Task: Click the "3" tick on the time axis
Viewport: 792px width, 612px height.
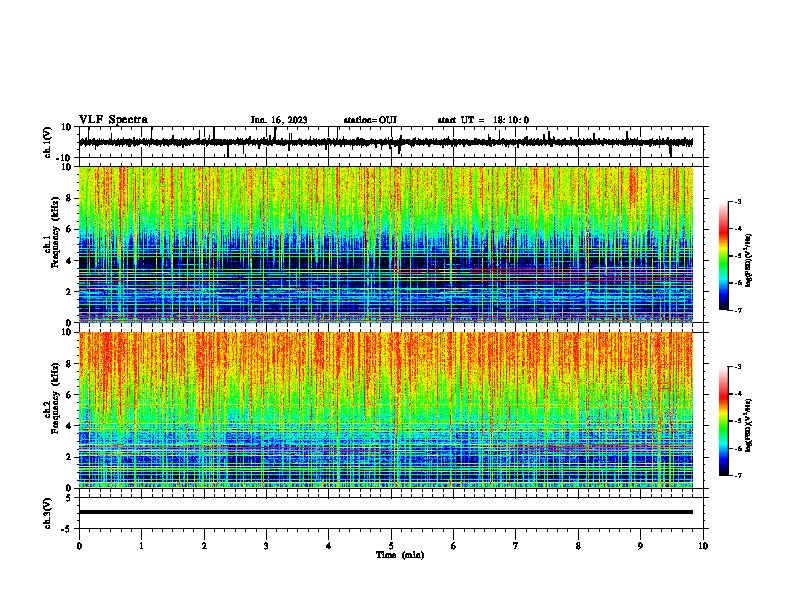Action: pos(266,546)
